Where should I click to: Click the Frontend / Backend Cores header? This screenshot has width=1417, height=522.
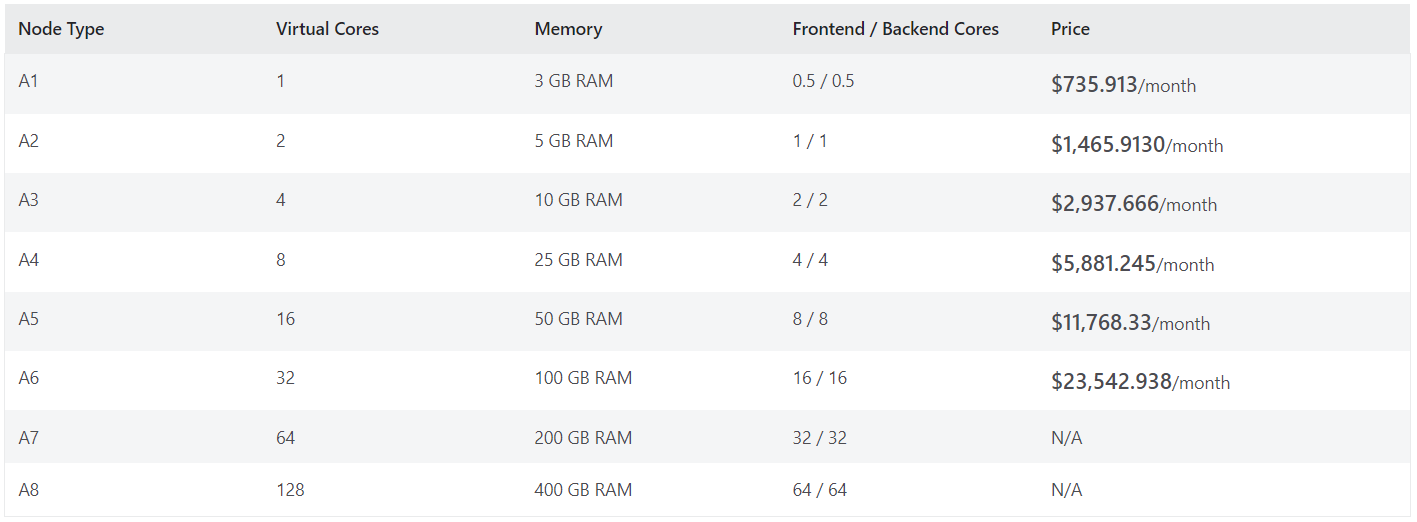(x=895, y=29)
